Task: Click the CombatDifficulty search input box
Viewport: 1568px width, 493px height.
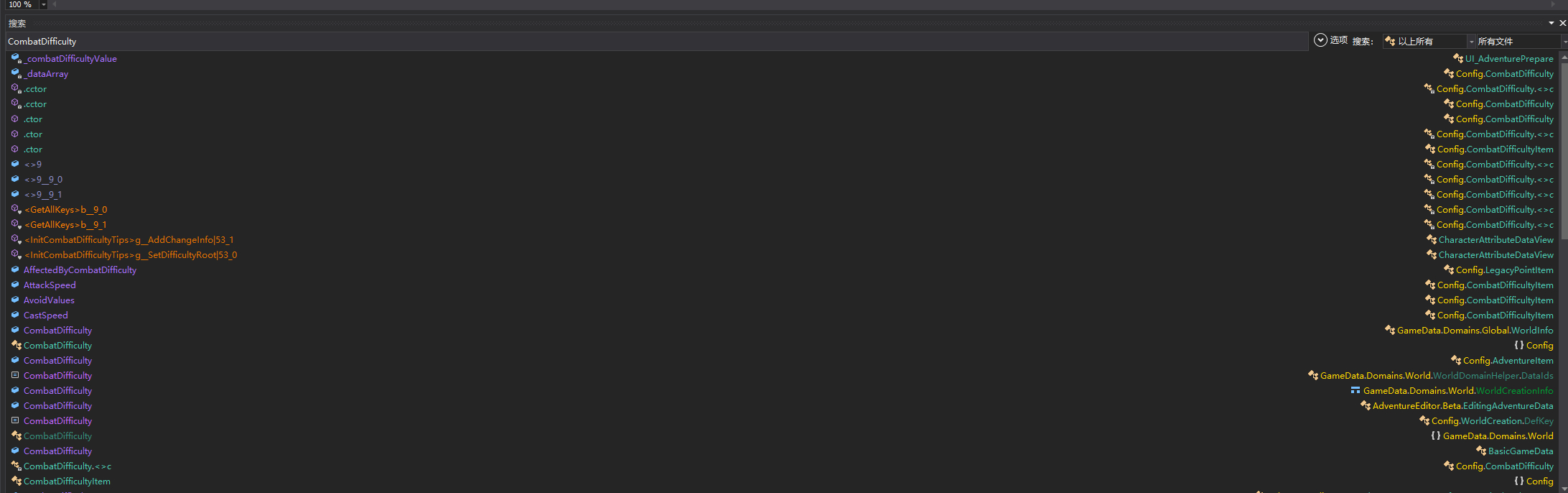Action: pyautogui.click(x=657, y=41)
